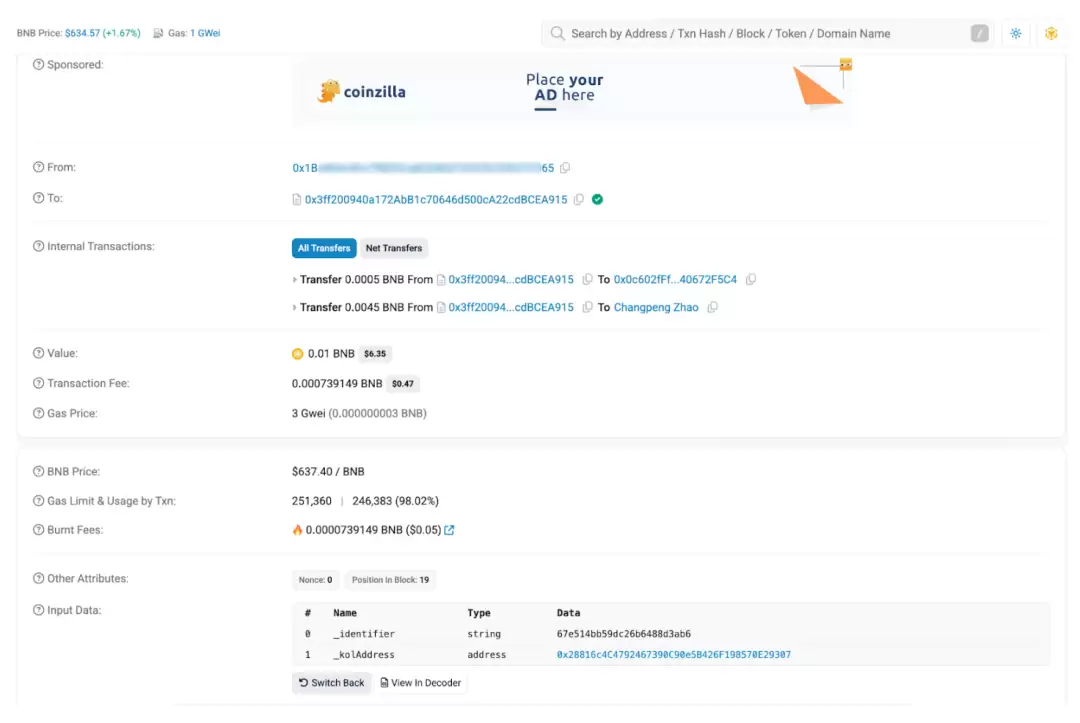This screenshot has height=723, width=1080.
Task: Click help icon next to Gas Price
Action: [x=39, y=413]
